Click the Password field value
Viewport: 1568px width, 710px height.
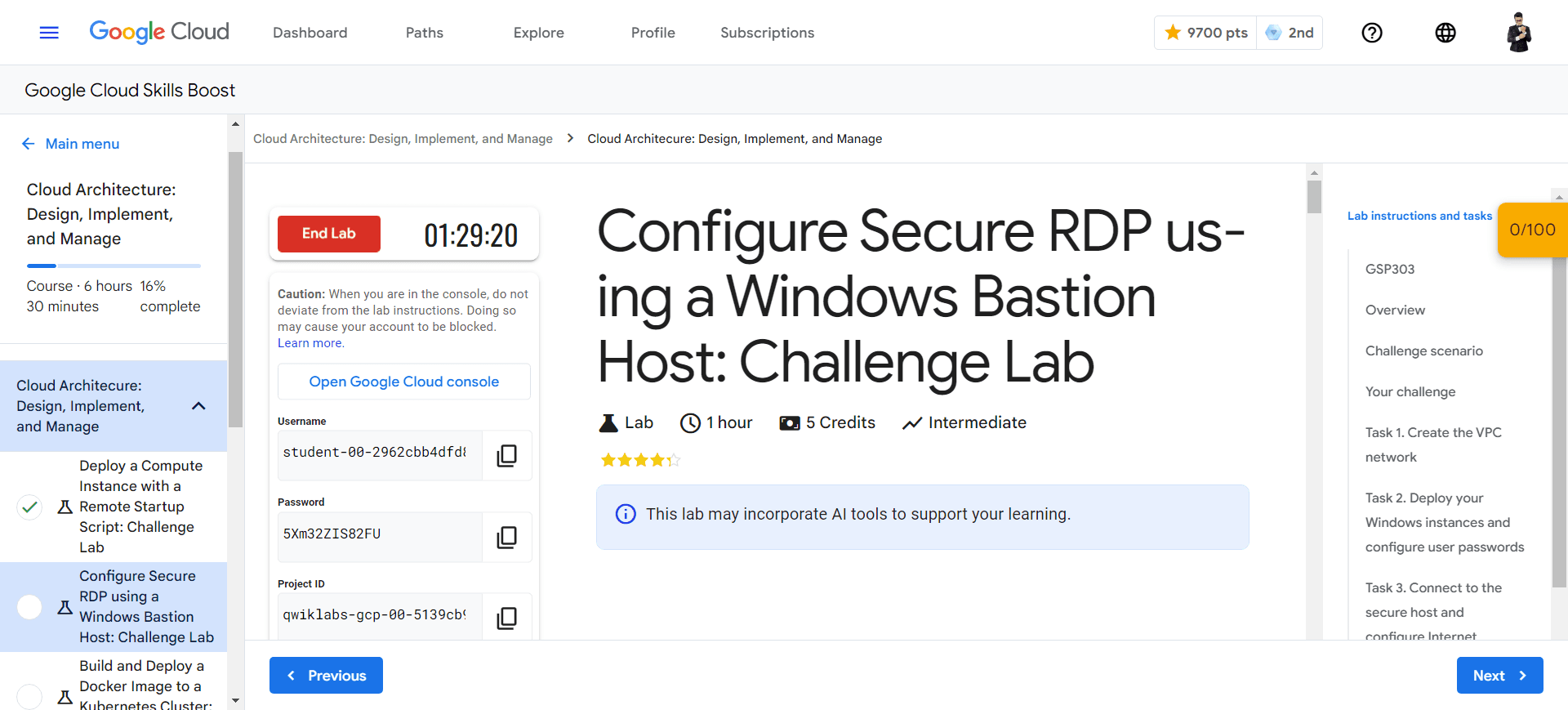[x=380, y=537]
